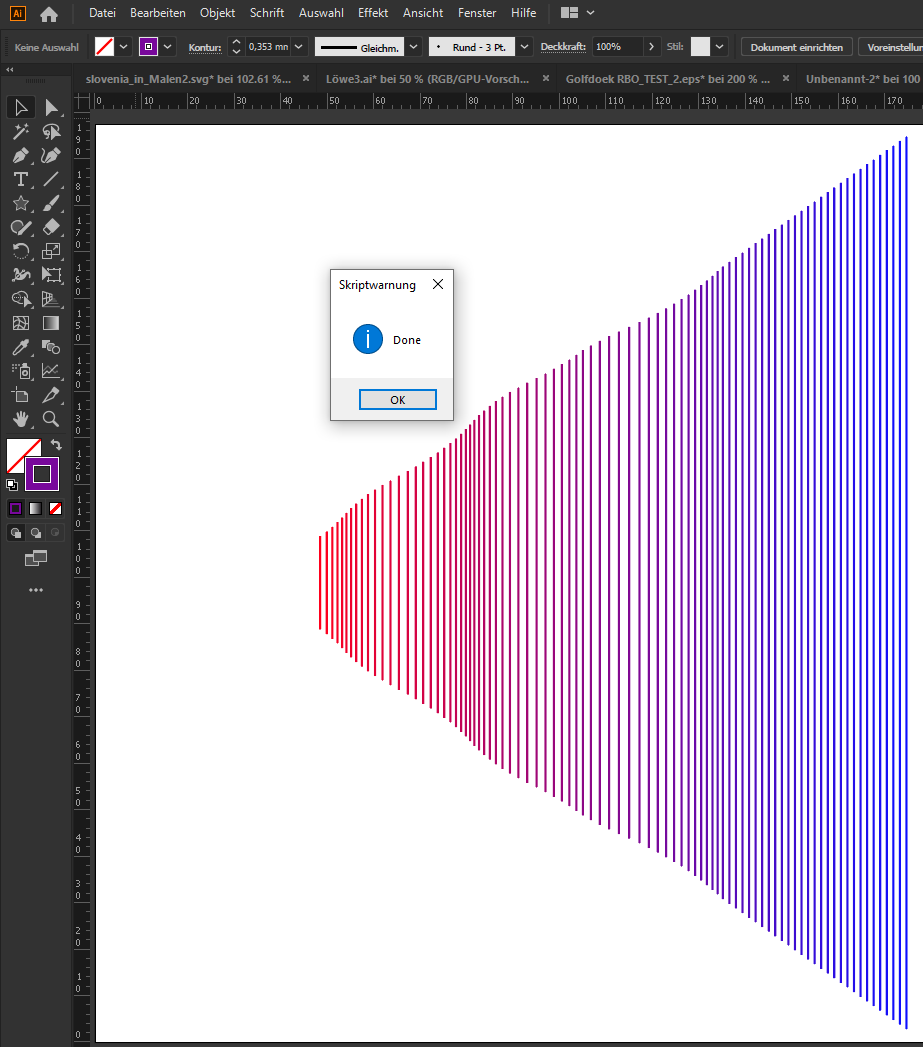923x1047 pixels.
Task: Open the brush definition dropdown
Action: pyautogui.click(x=523, y=46)
